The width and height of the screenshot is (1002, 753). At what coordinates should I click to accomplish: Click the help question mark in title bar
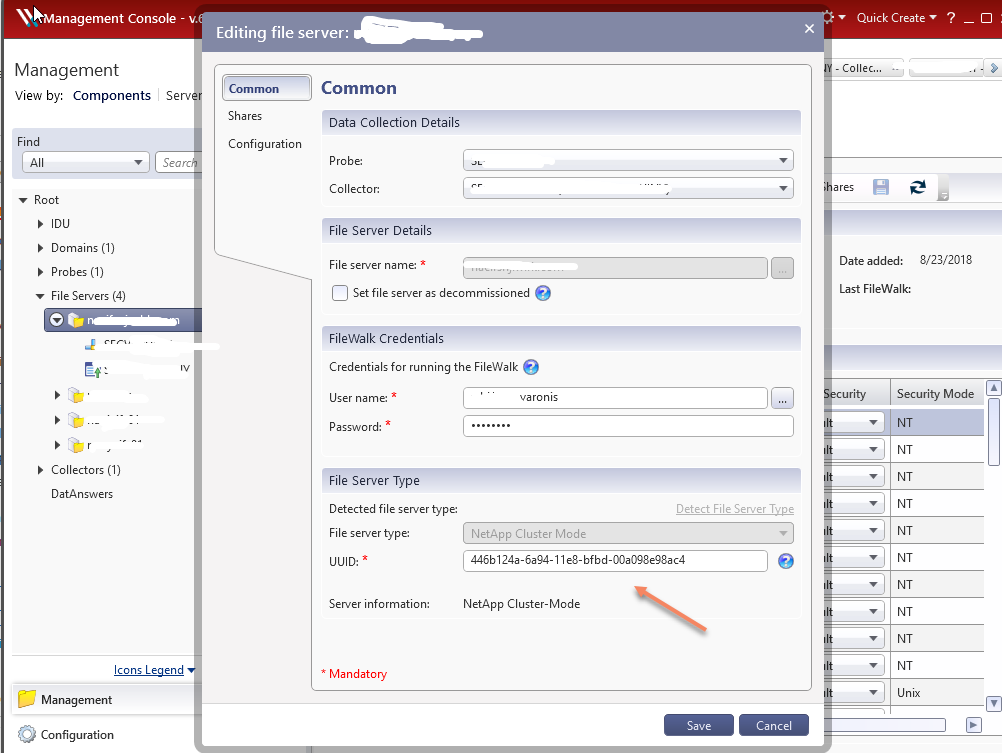(951, 18)
